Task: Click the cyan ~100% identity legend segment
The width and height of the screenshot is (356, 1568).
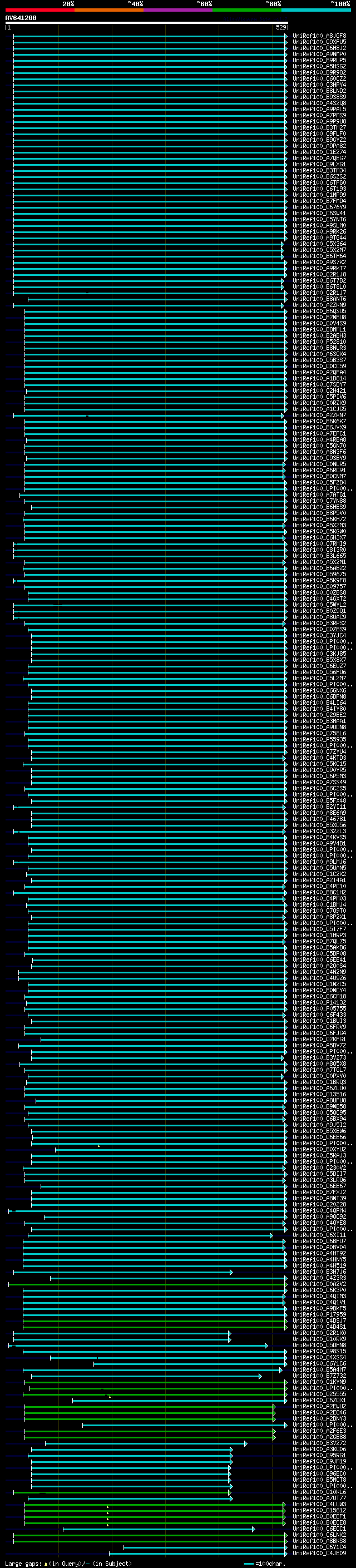Action: (x=316, y=10)
